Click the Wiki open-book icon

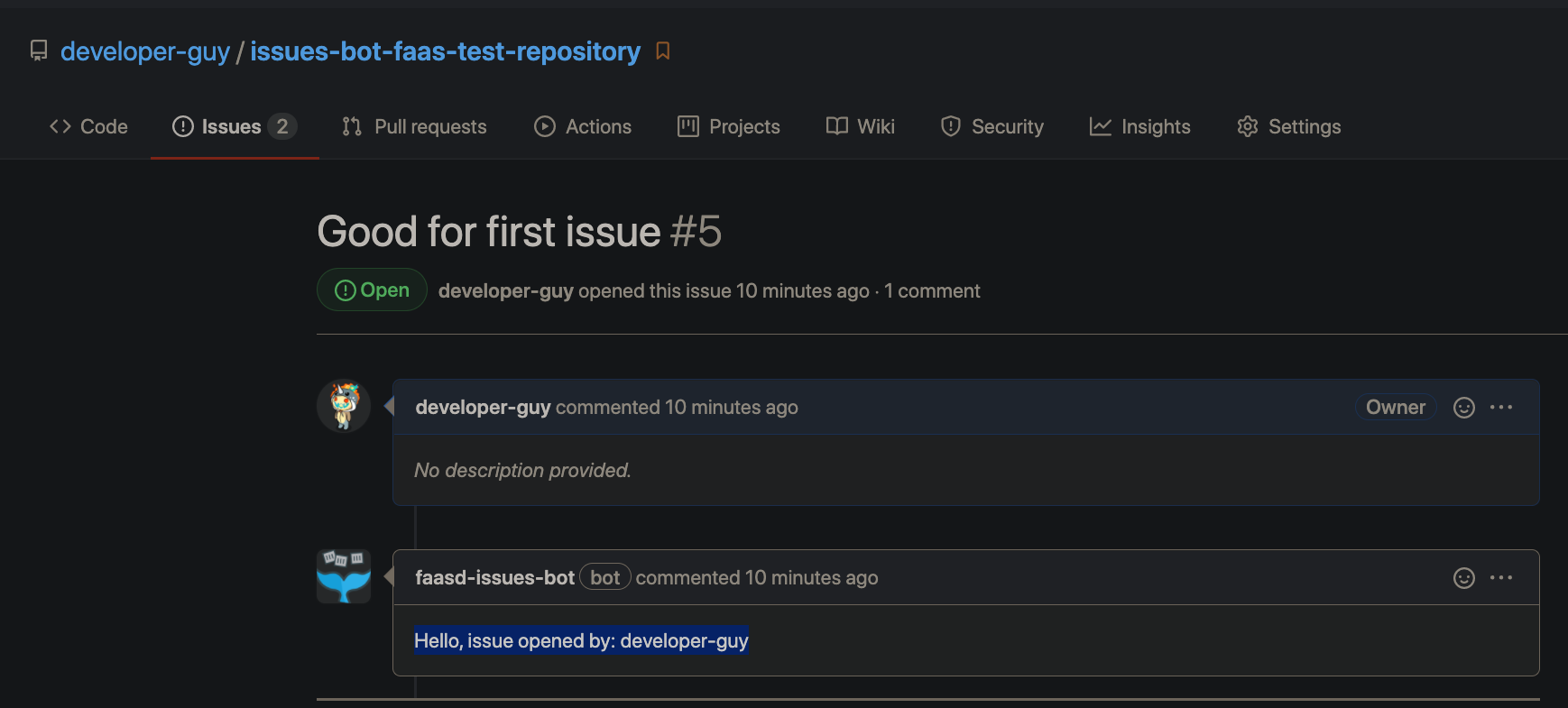click(837, 126)
